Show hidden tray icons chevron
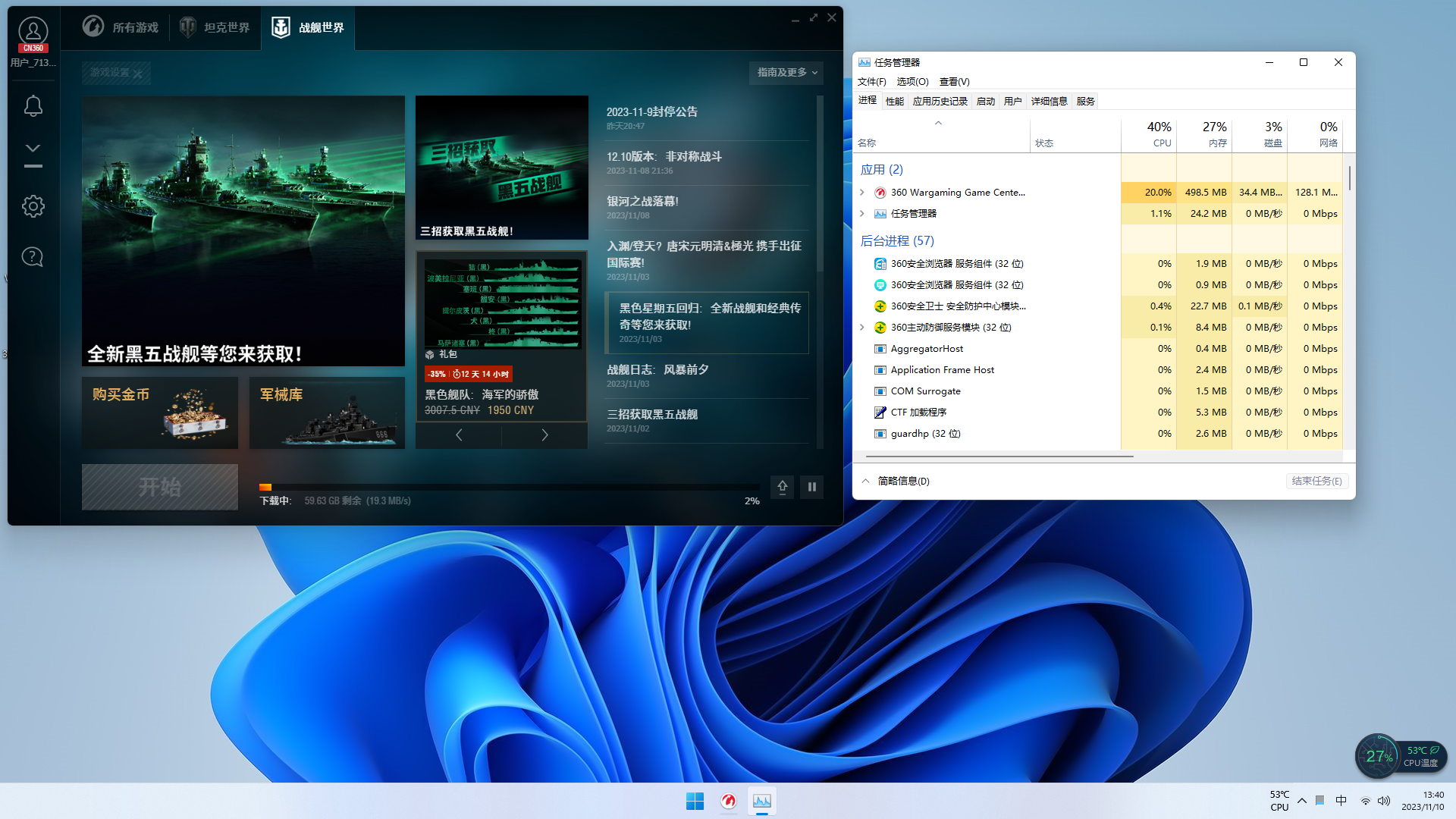The width and height of the screenshot is (1456, 819). pos(1302,801)
